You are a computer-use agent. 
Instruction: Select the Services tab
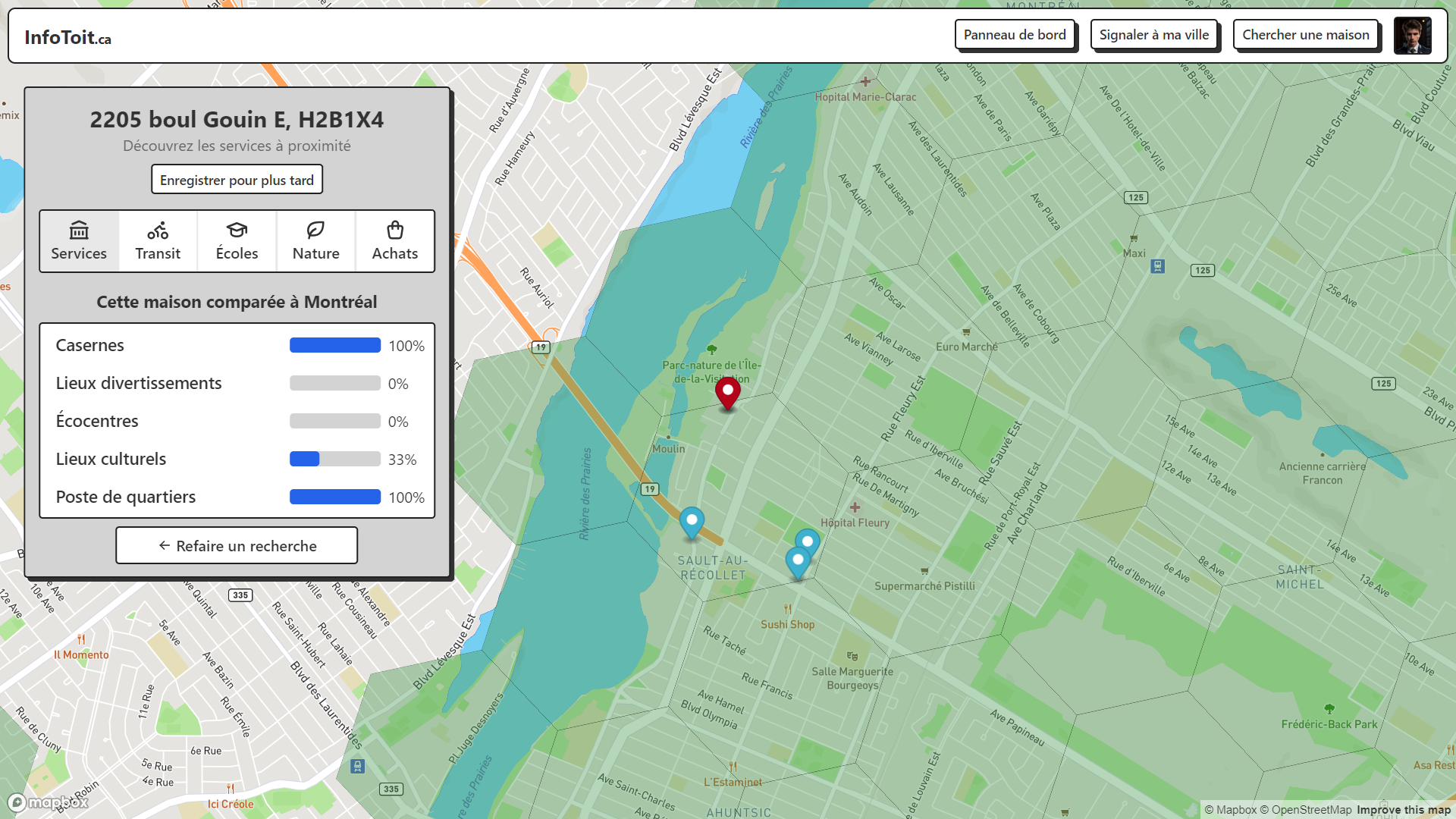pyautogui.click(x=79, y=241)
